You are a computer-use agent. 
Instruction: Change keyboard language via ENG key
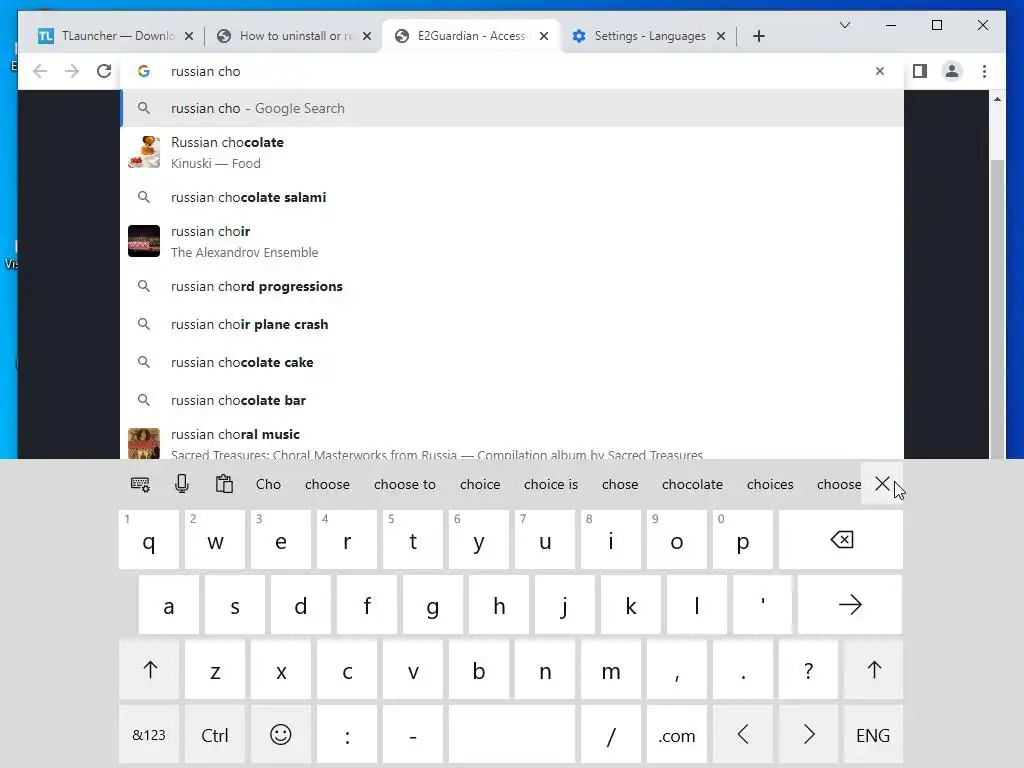(x=874, y=735)
